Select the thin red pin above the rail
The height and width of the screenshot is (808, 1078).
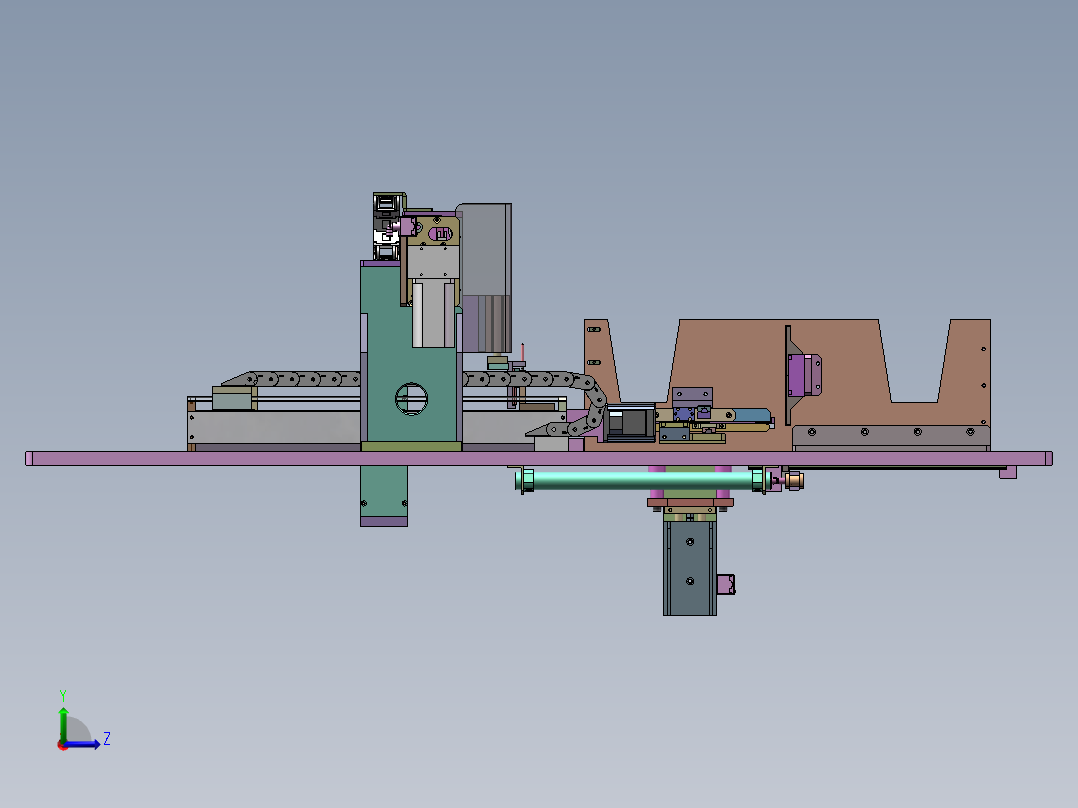(x=522, y=351)
